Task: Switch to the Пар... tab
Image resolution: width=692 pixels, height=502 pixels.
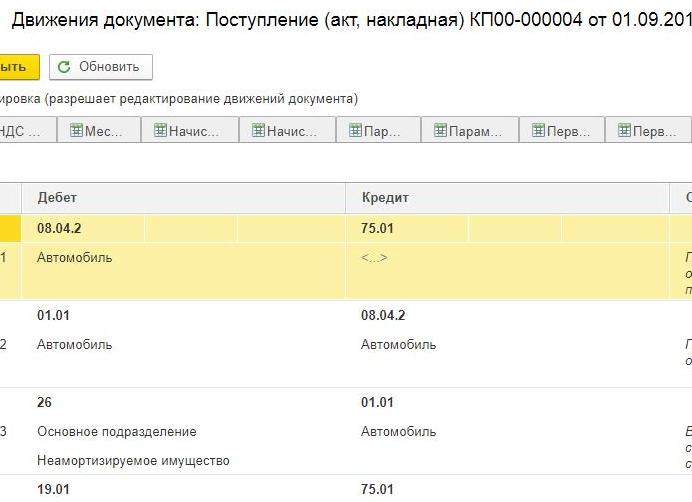Action: click(x=378, y=130)
